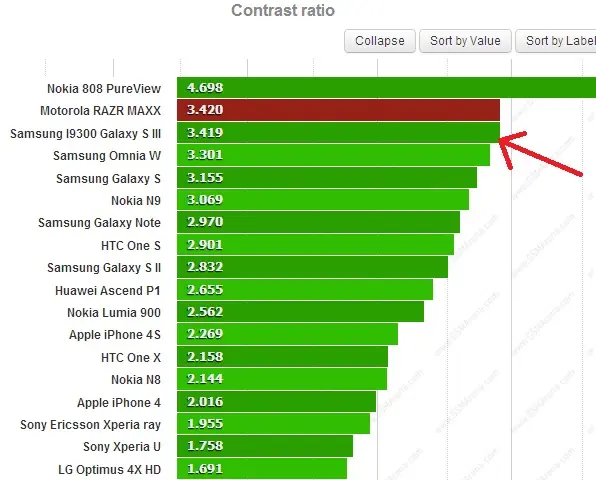
Task: Click the 3.419 Galaxy S III bar
Action: click(x=338, y=133)
